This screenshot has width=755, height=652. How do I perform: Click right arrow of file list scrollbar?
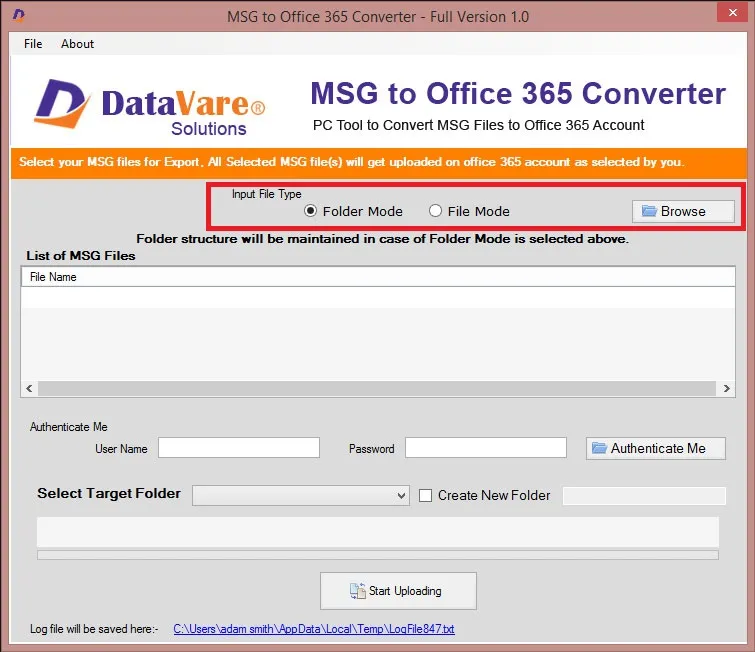pos(726,388)
